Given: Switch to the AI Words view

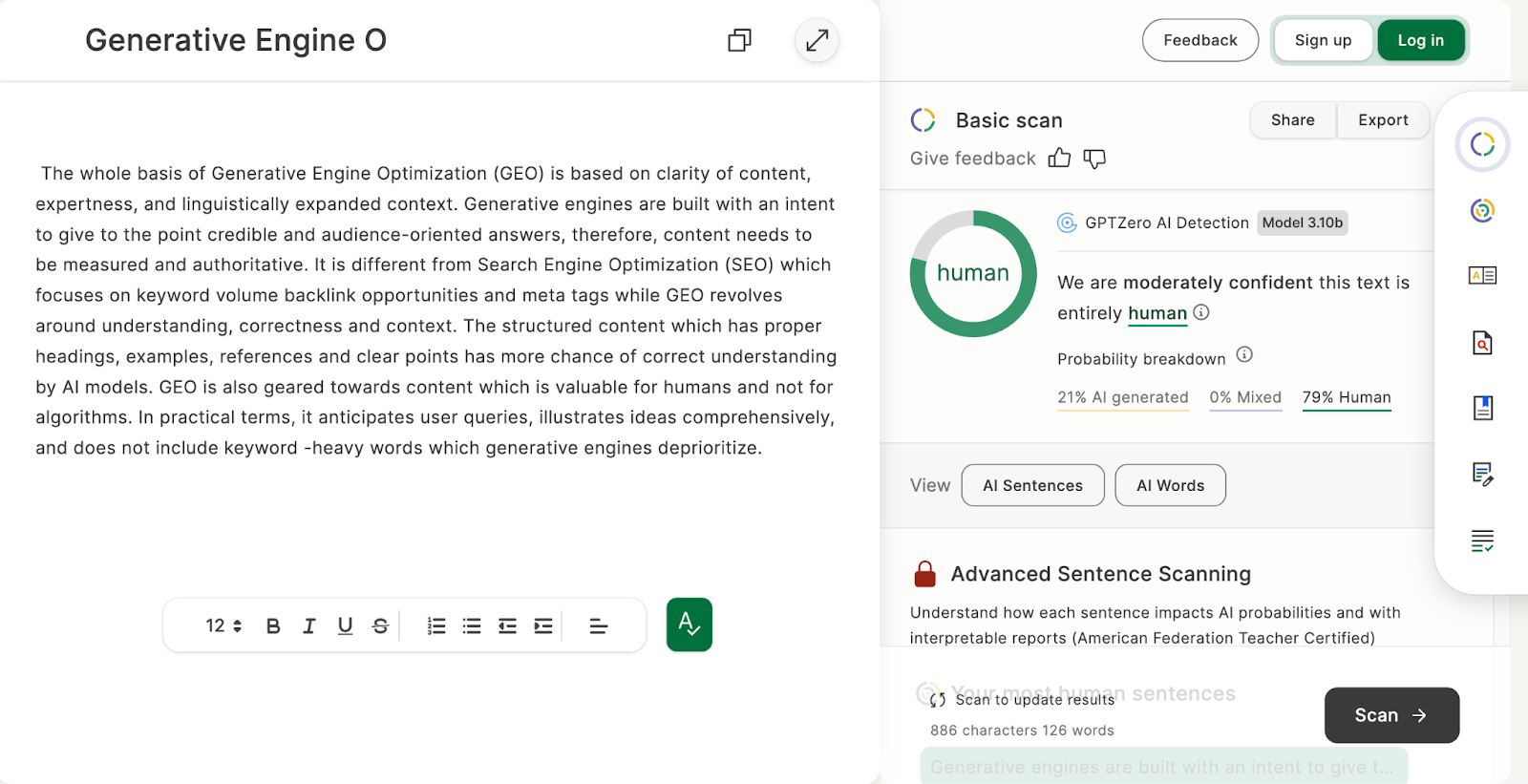Looking at the screenshot, I should click(1170, 485).
